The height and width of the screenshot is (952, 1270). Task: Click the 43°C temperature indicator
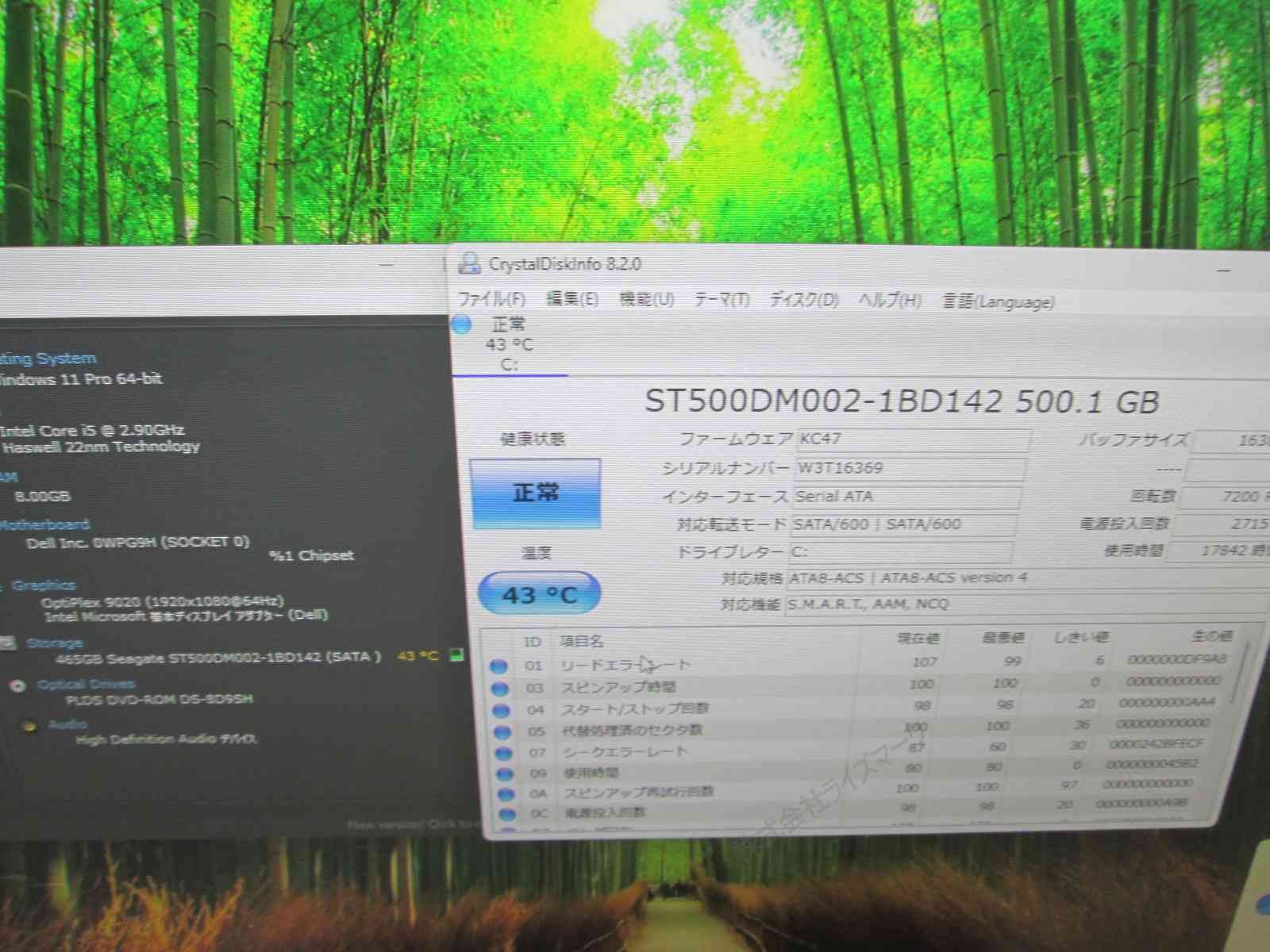[x=538, y=593]
